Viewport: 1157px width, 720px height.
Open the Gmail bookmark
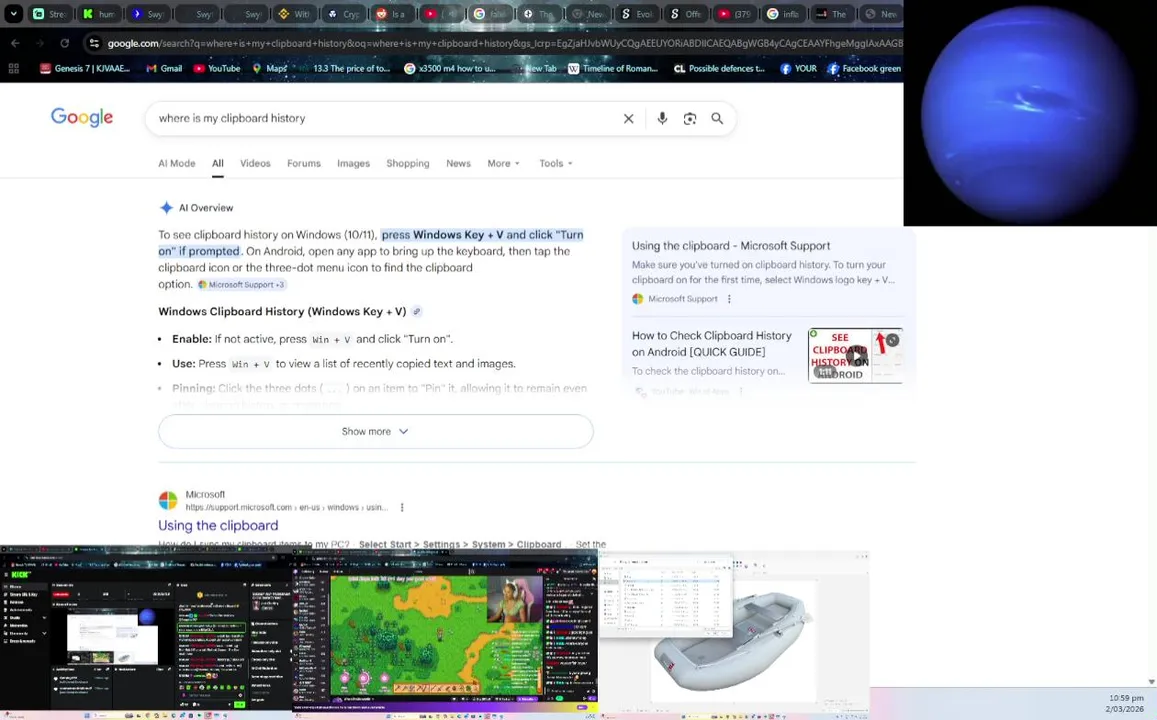pos(164,69)
